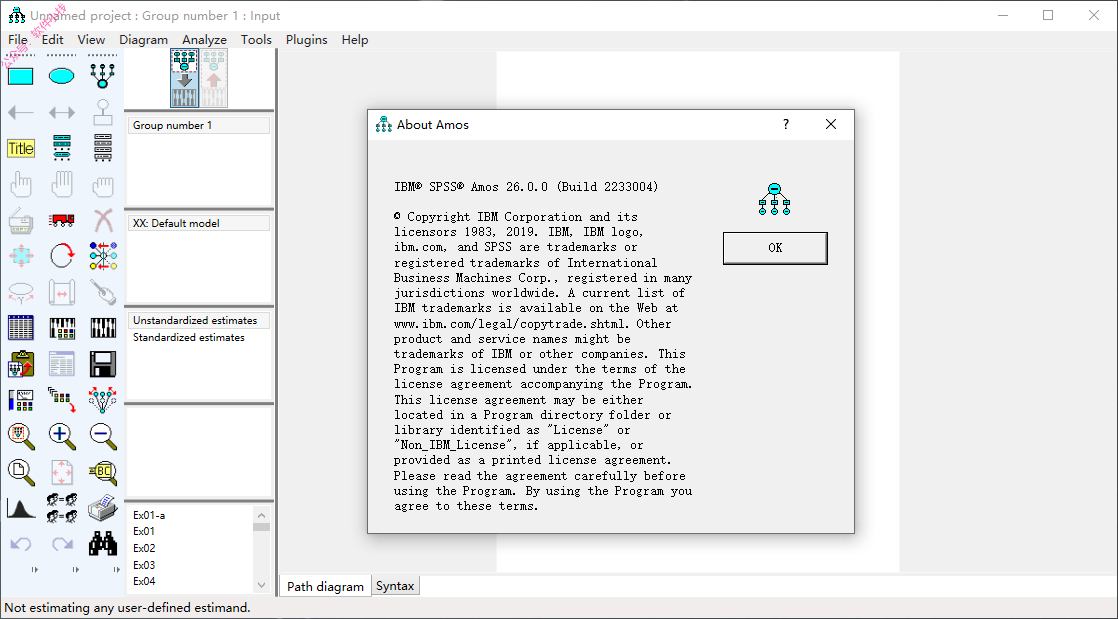This screenshot has width=1118, height=619.
Task: Select the Duplicate objects copier tool
Action: (x=21, y=220)
